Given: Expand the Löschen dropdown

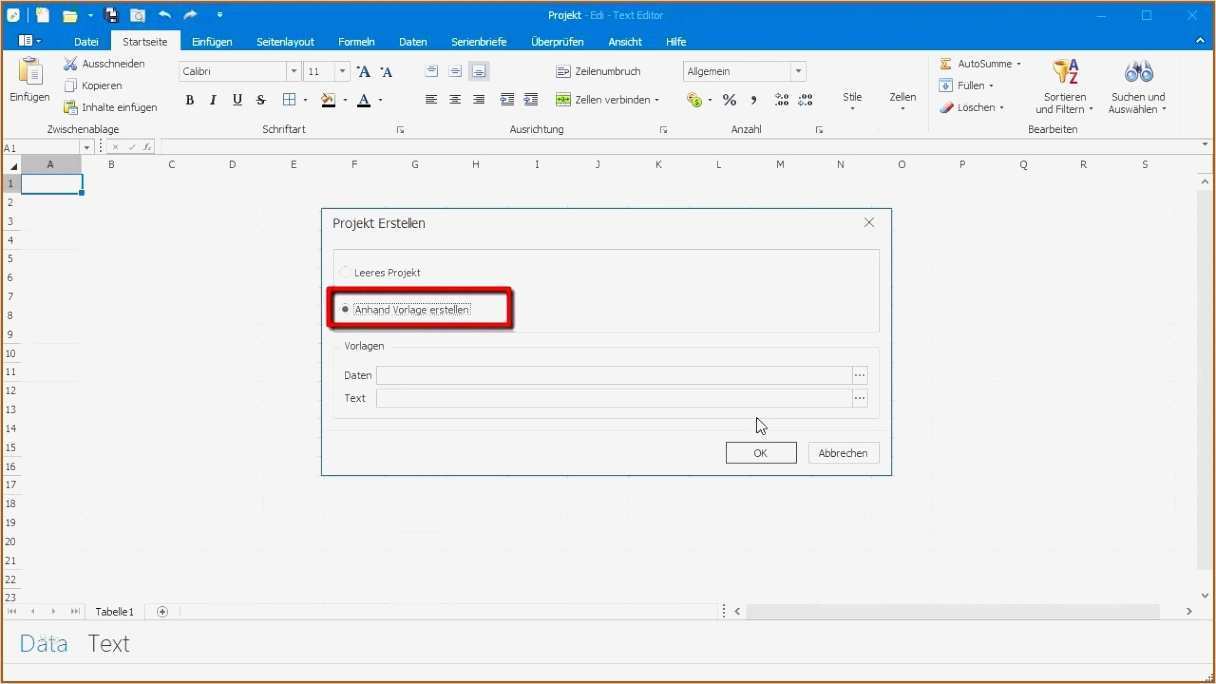Looking at the screenshot, I should click(1002, 108).
